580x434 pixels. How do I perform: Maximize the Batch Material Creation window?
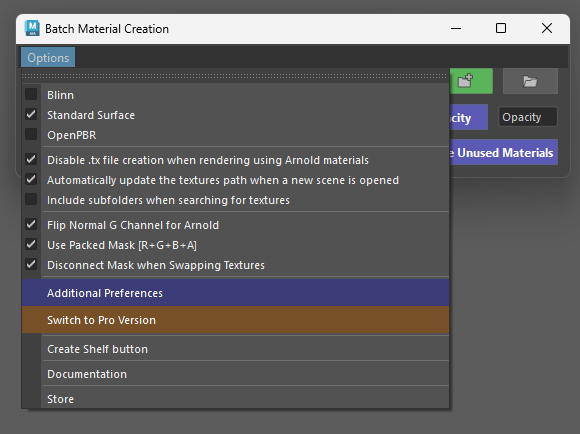point(501,28)
